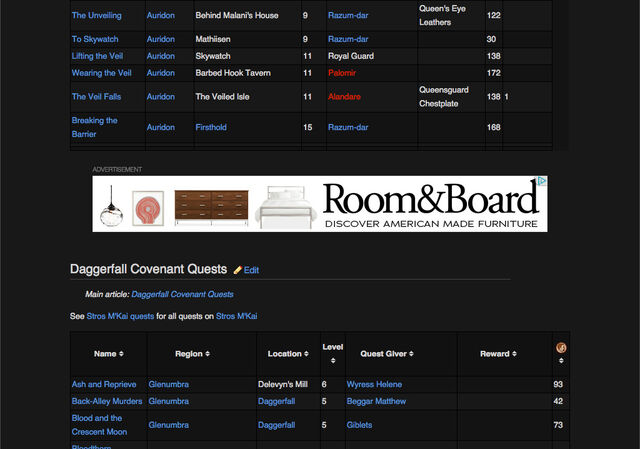Open the Edit link for Daggerfall Covenant Quests
The height and width of the screenshot is (449, 640).
[x=251, y=270]
